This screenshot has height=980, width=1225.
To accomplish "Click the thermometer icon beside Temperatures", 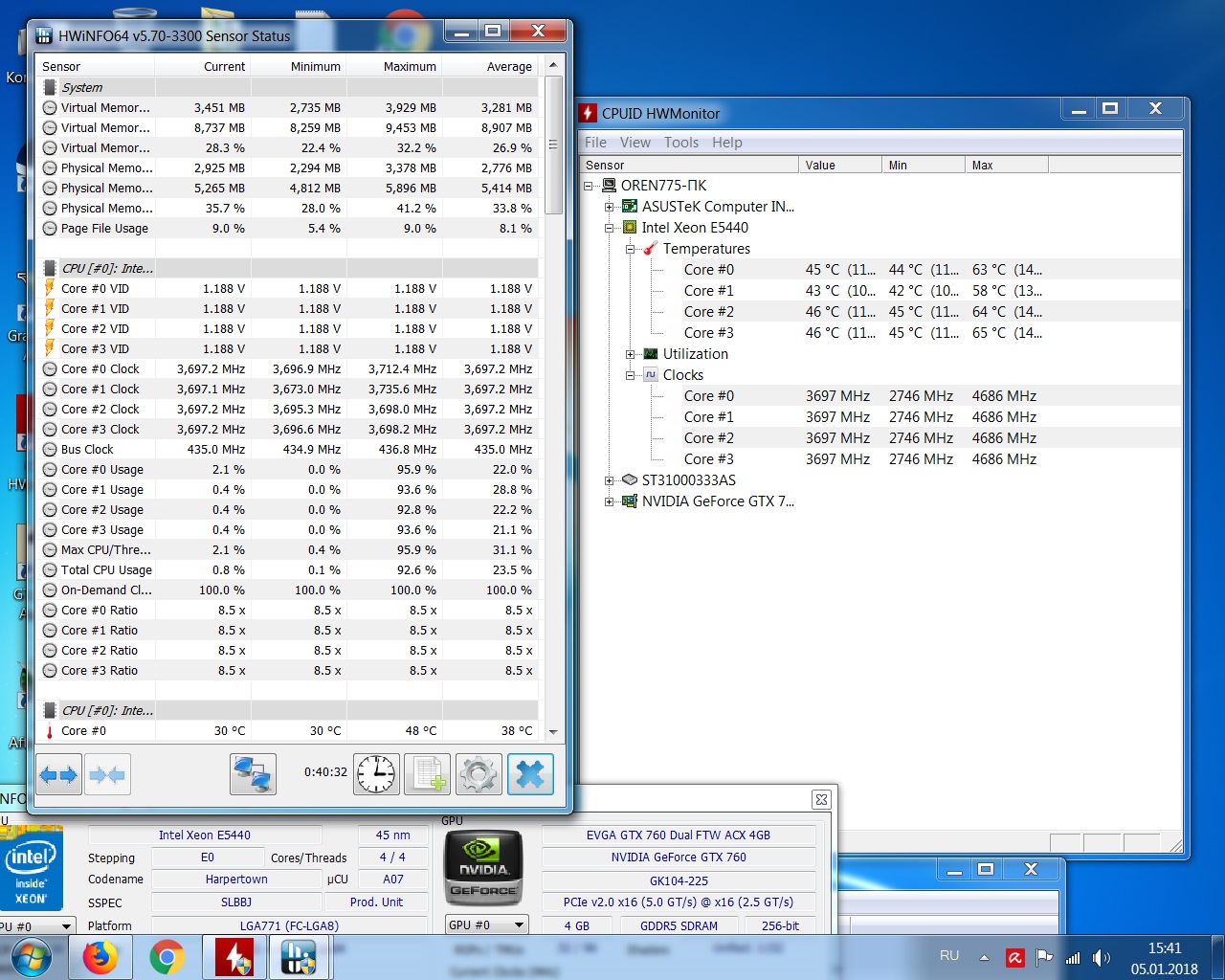I will pos(651,249).
